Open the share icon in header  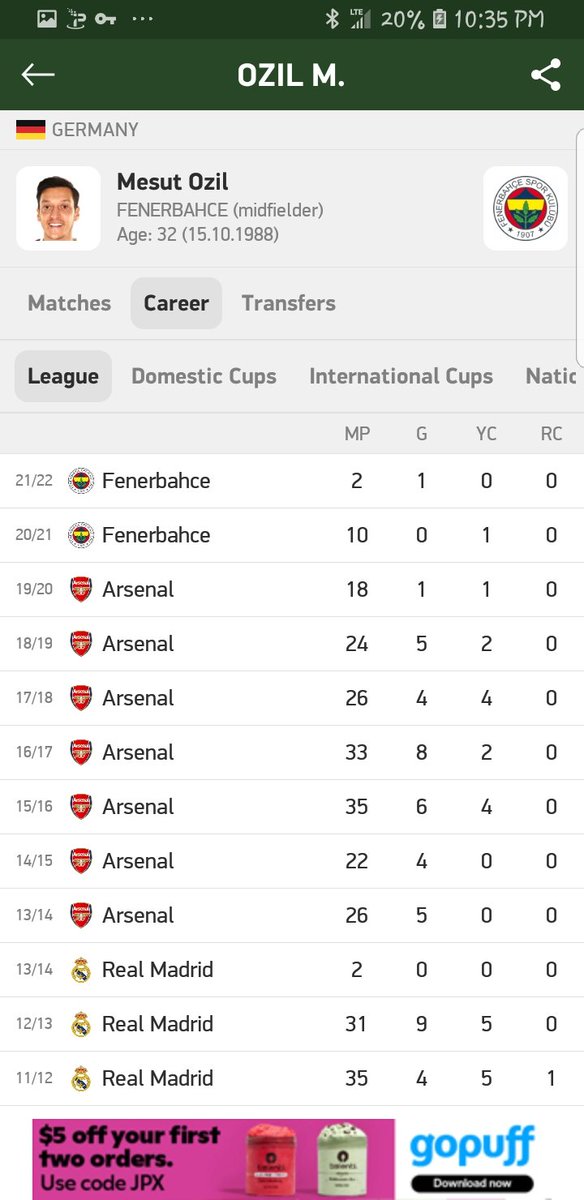(x=546, y=75)
